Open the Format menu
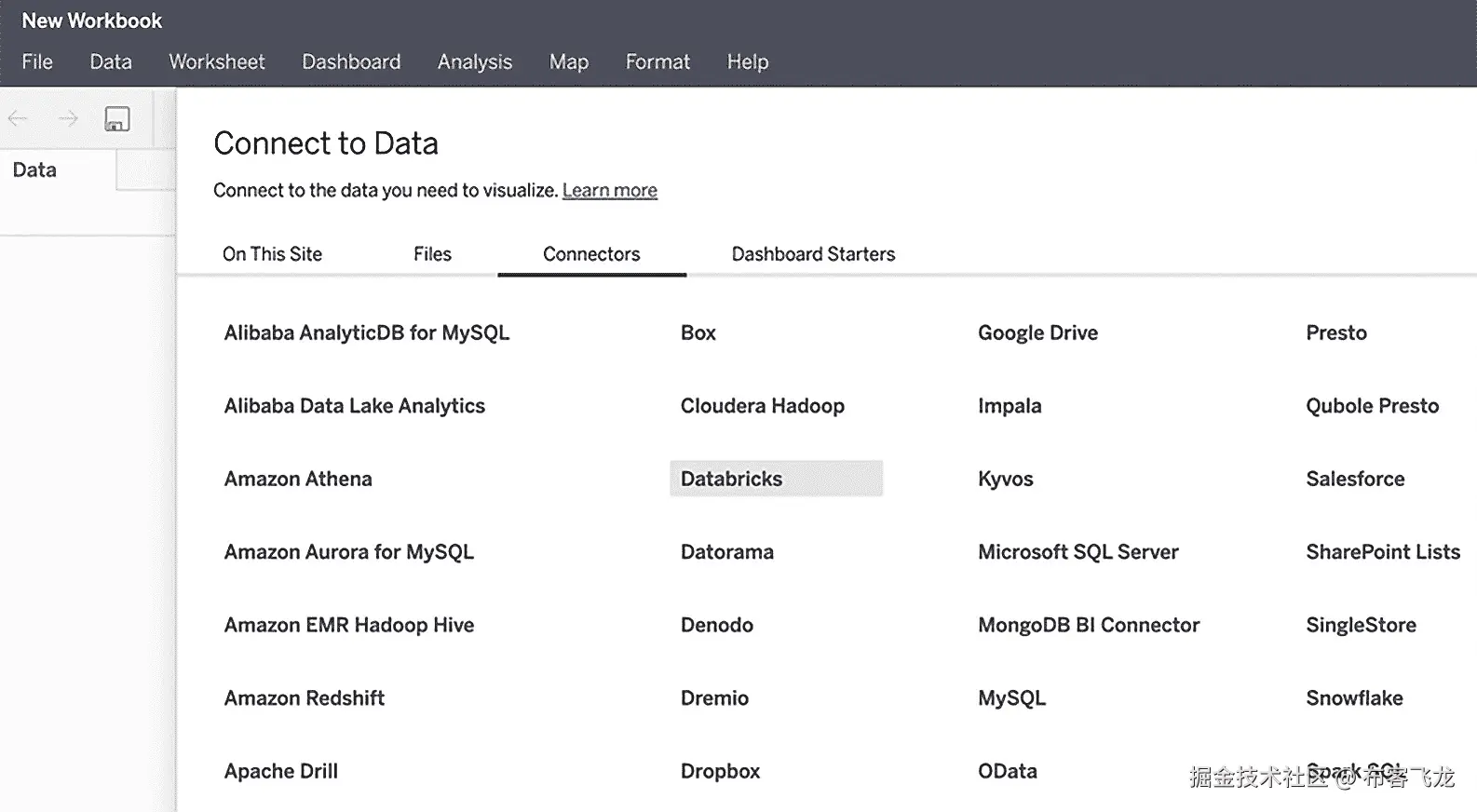The image size is (1477, 812). (657, 61)
